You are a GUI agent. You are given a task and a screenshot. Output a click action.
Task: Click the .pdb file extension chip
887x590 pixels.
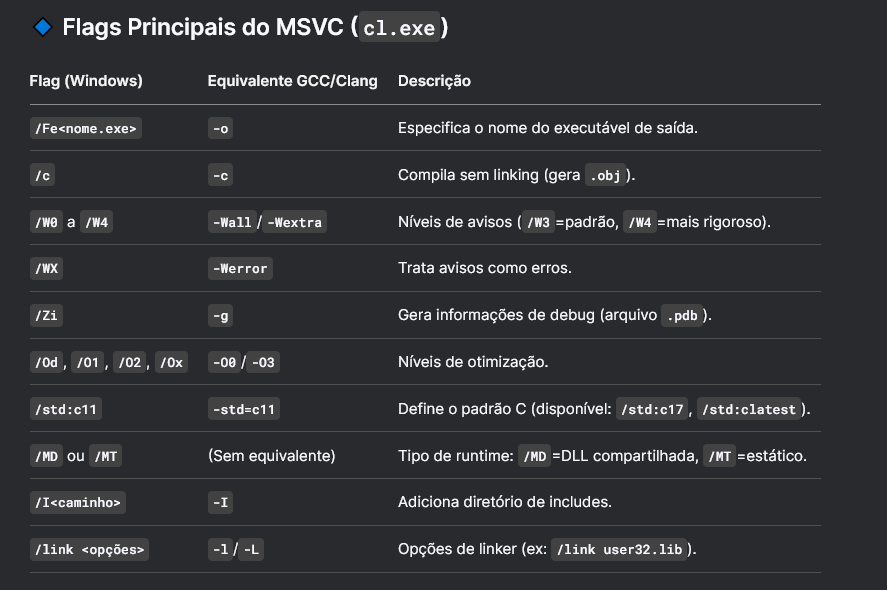tap(685, 316)
